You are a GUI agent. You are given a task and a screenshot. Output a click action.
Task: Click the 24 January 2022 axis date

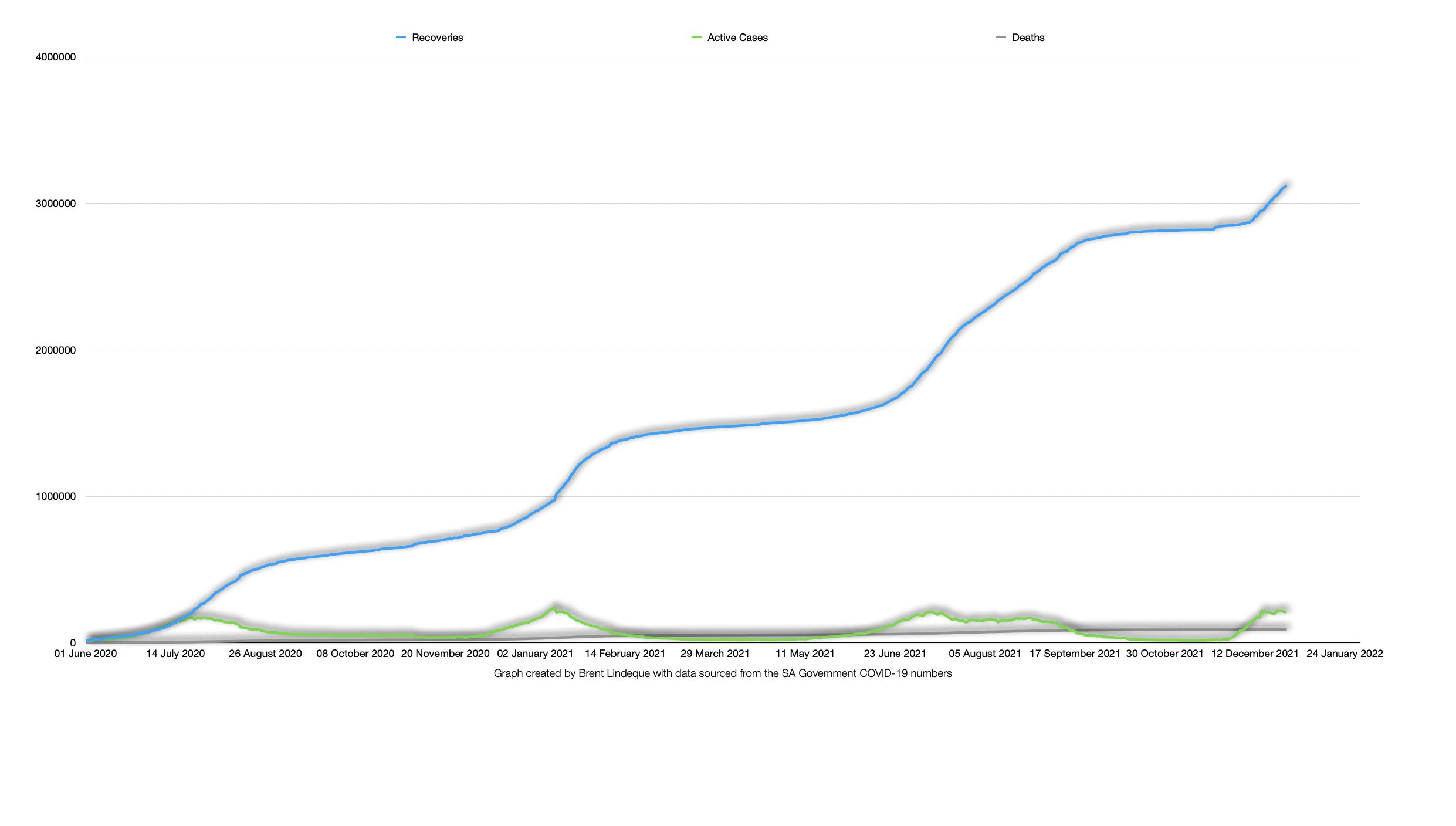(1345, 654)
